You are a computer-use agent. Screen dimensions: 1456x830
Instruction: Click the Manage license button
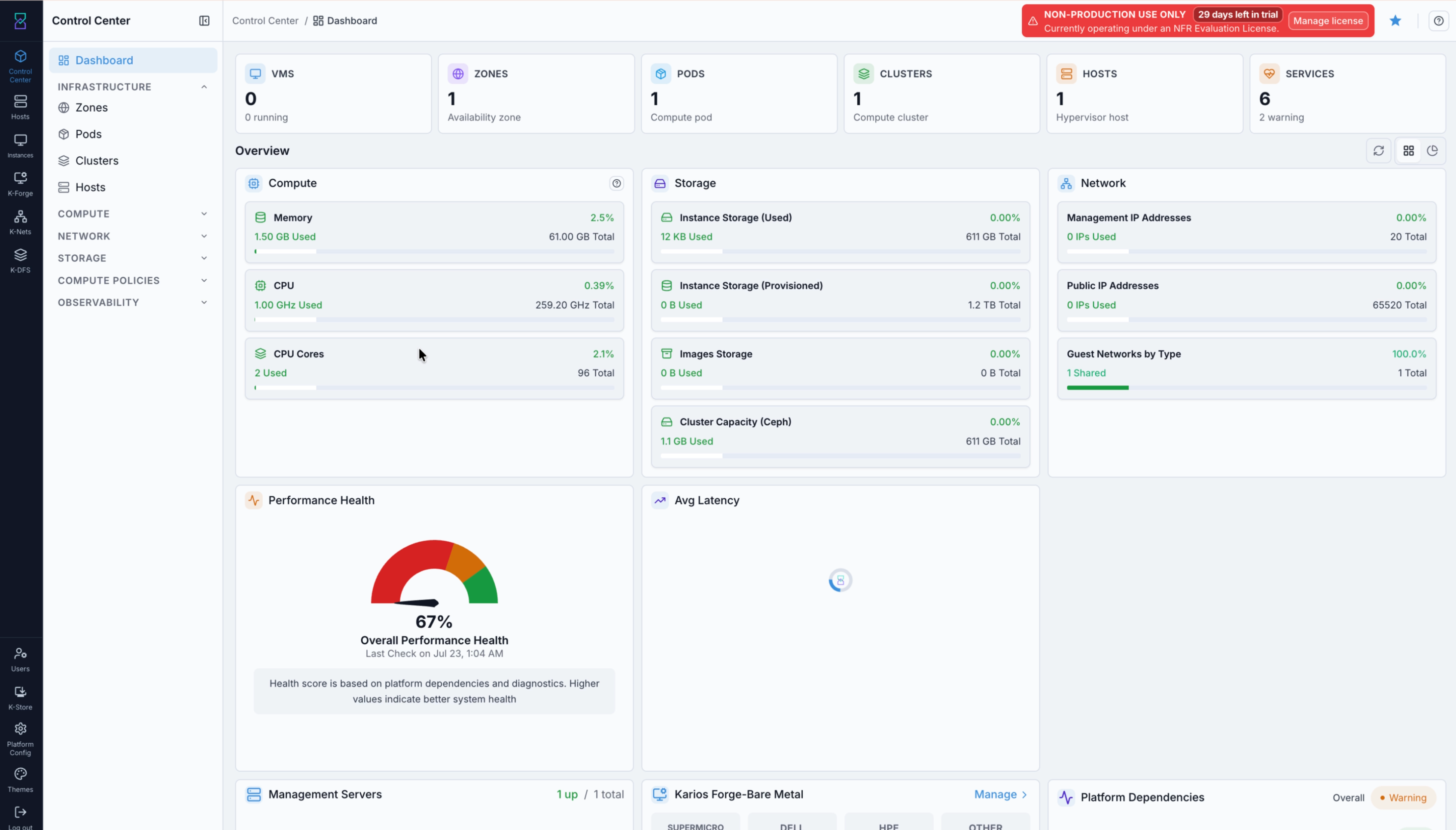pos(1328,21)
